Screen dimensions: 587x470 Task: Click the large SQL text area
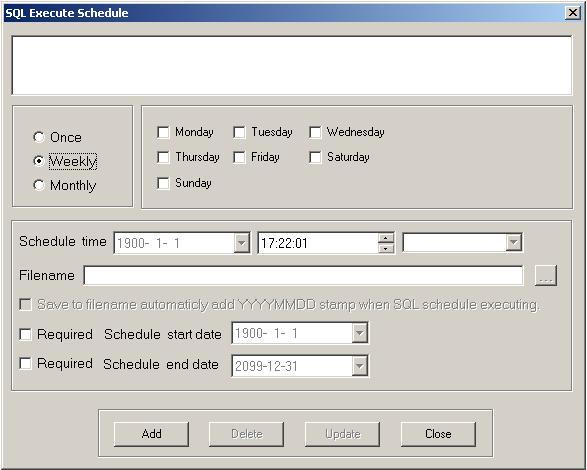click(292, 66)
